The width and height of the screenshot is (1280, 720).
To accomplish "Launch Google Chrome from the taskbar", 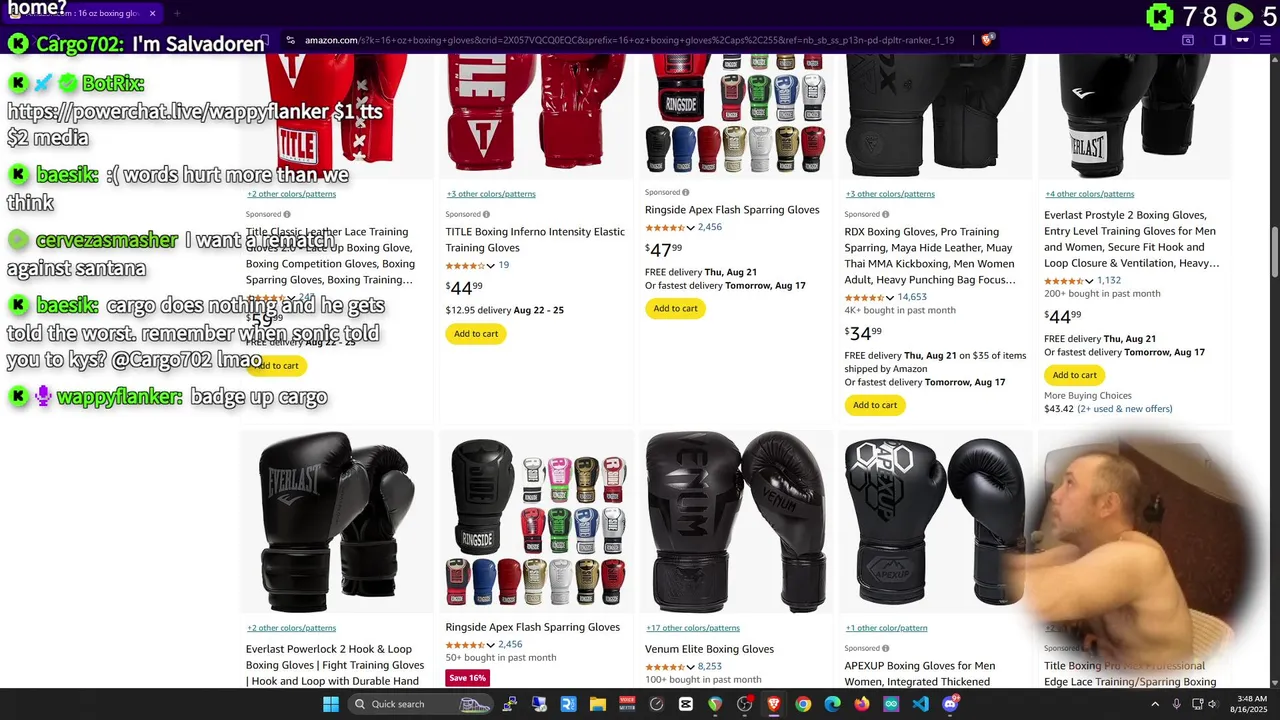I will click(x=803, y=704).
